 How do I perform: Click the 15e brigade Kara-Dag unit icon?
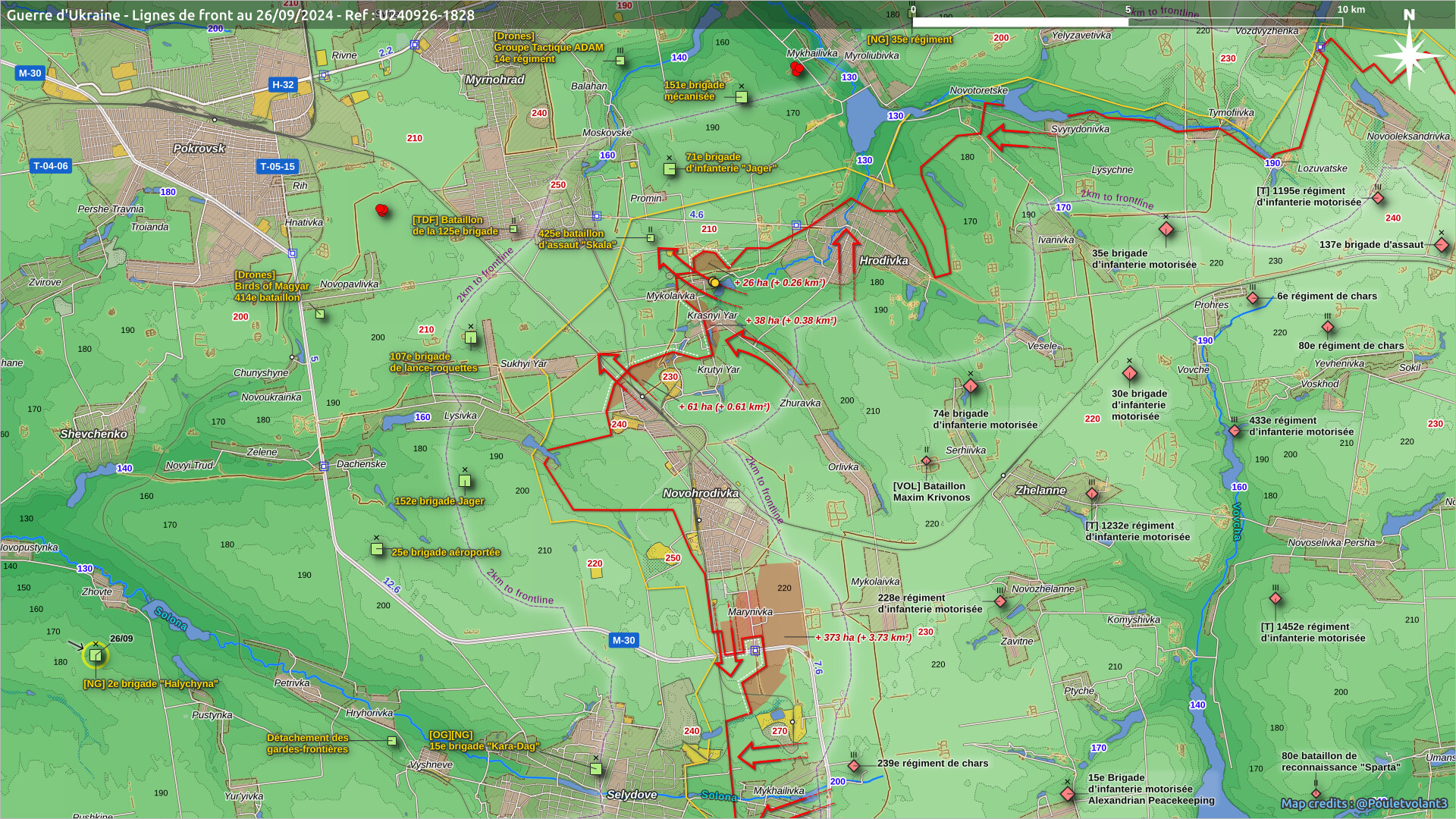tap(596, 769)
